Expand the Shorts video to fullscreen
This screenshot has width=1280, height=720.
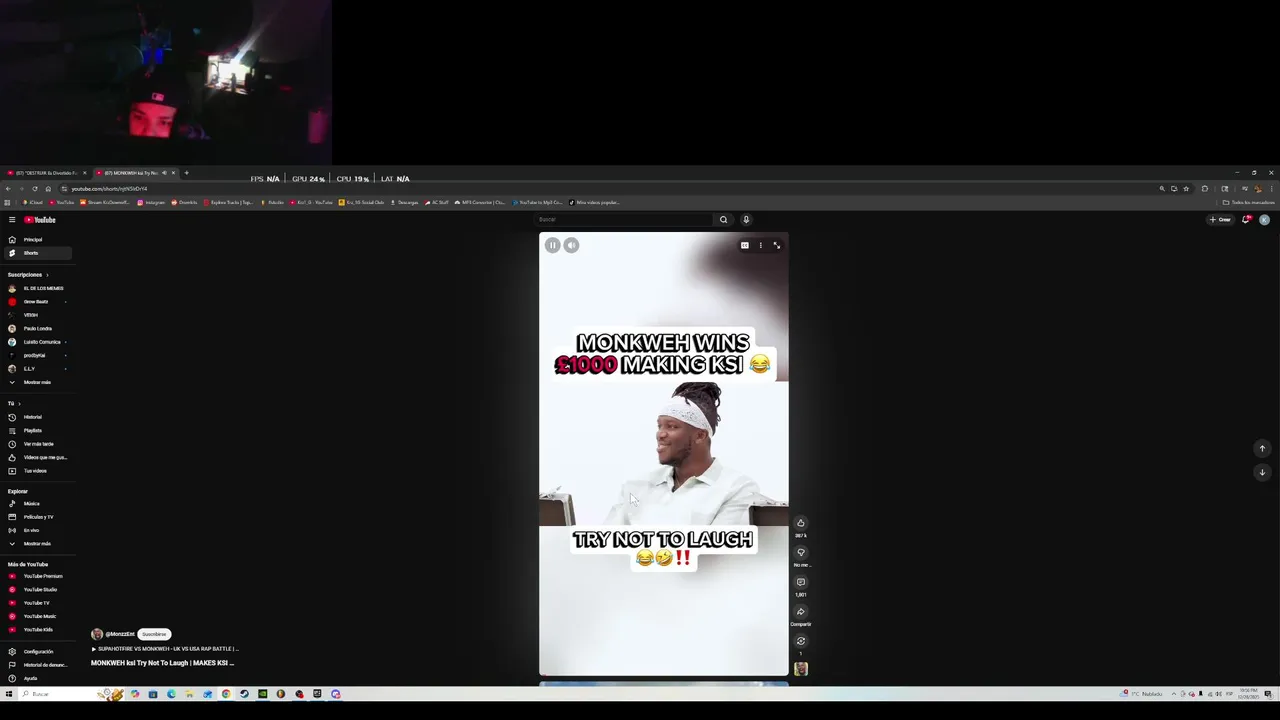776,245
